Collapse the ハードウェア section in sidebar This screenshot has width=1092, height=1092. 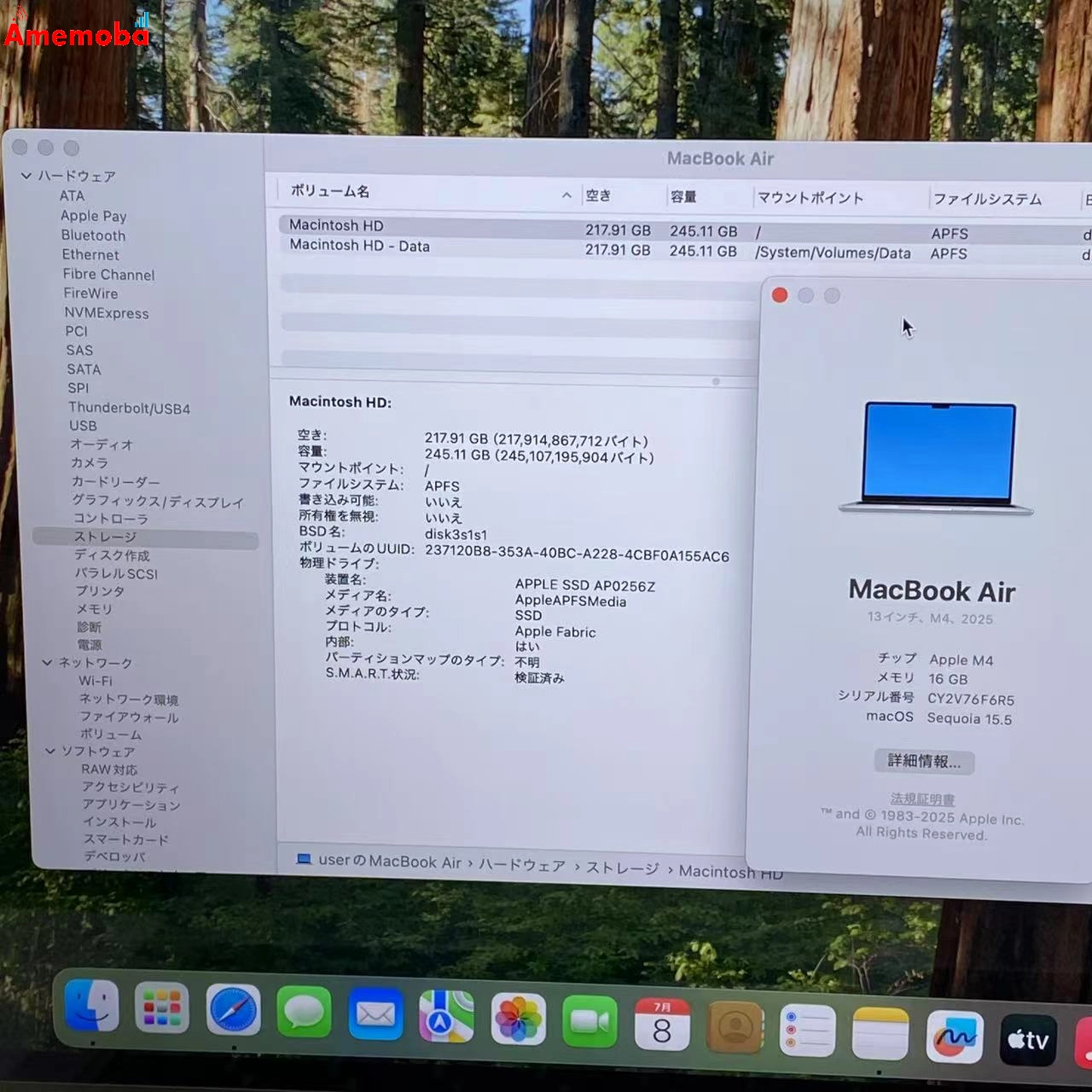tap(27, 176)
